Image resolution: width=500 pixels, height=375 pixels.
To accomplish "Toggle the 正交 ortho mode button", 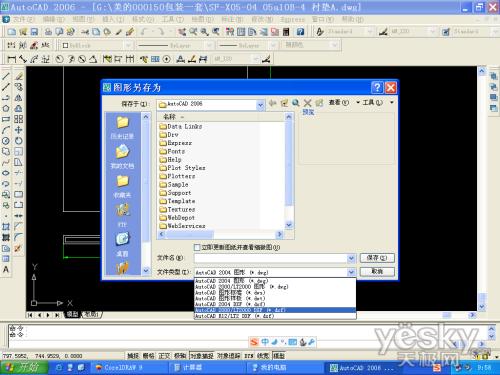I will (x=164, y=356).
